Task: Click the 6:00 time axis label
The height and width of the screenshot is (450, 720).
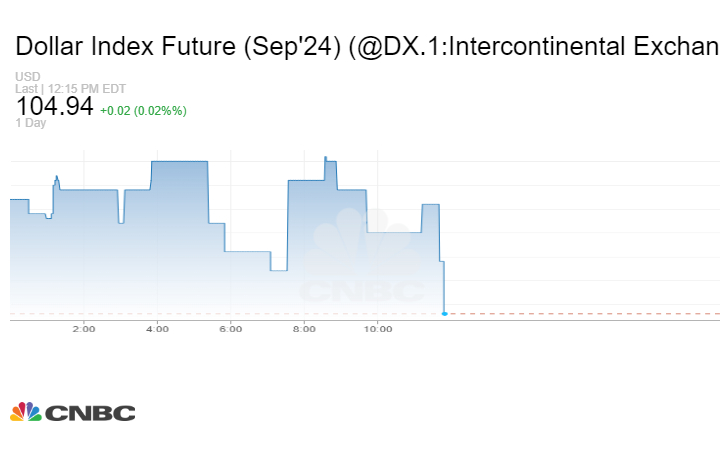Action: click(x=230, y=329)
